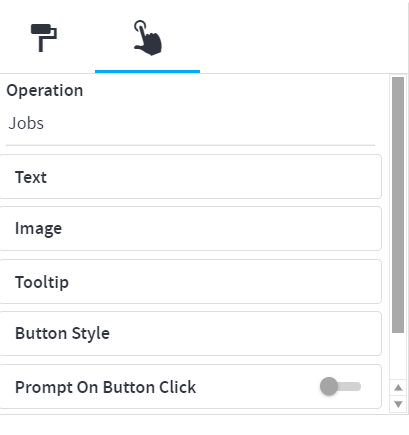Click the Prompt On Button Click label
This screenshot has height=435, width=409.
tap(106, 387)
